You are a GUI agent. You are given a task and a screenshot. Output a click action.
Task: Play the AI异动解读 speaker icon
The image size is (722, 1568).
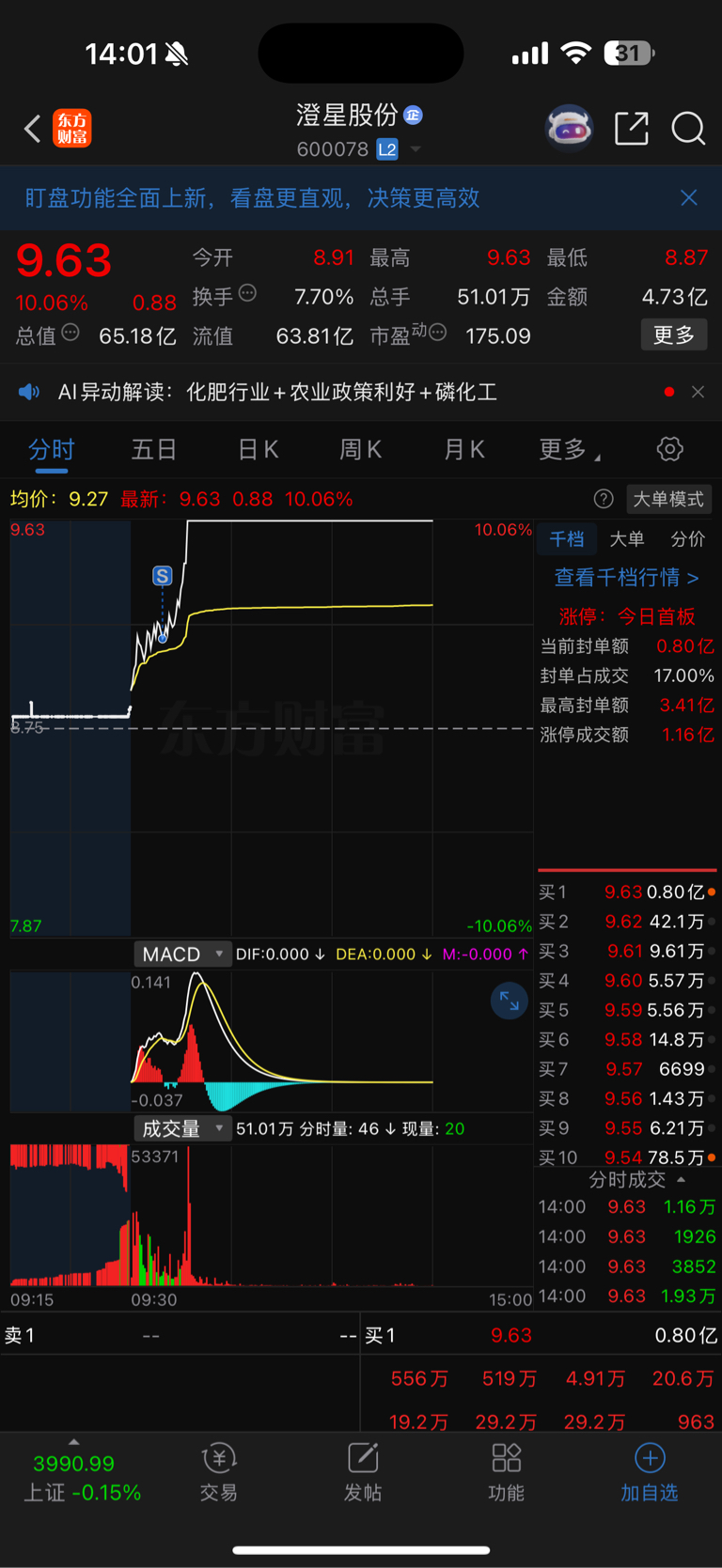(x=29, y=392)
